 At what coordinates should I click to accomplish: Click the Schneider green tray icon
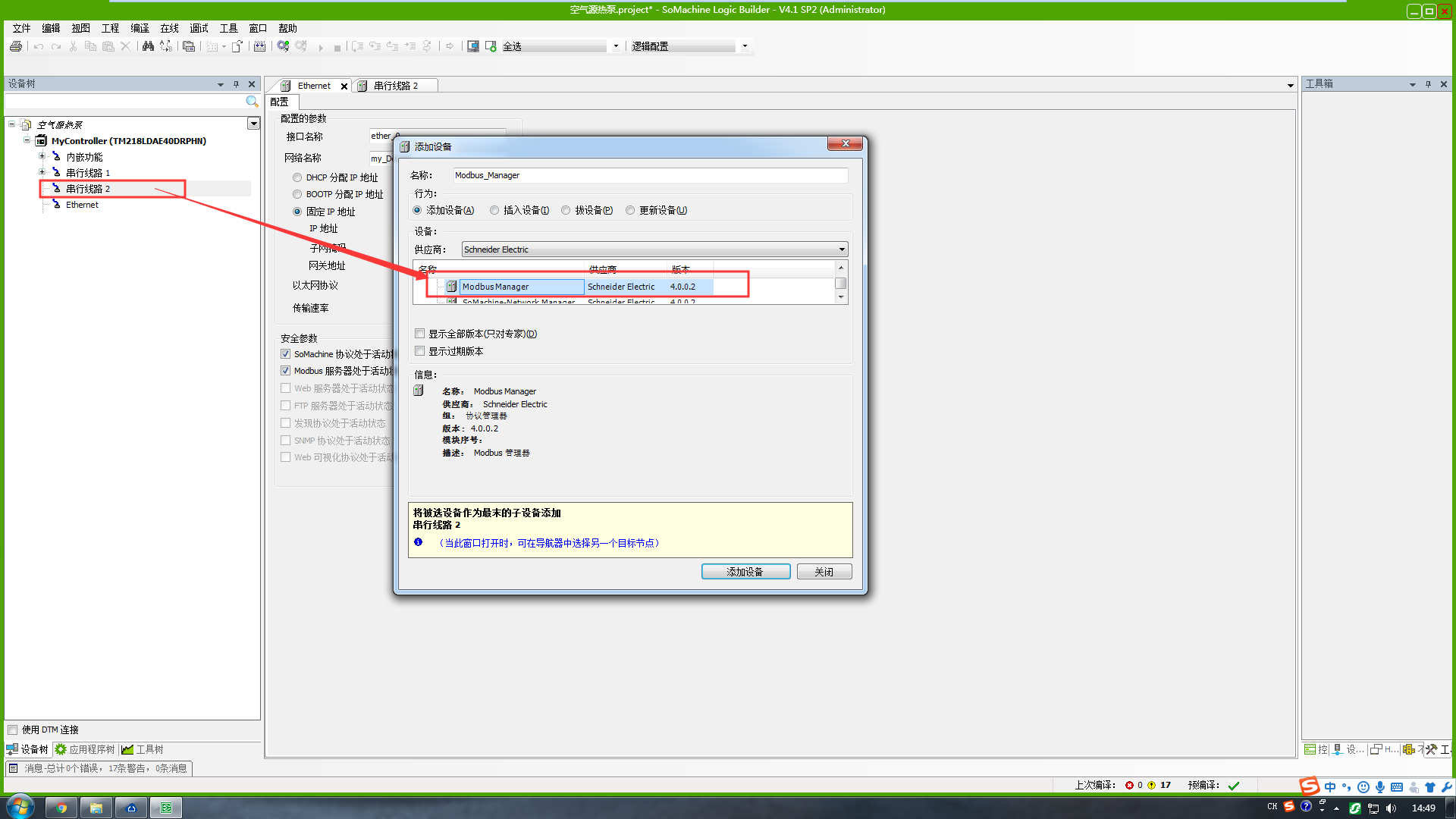(1355, 808)
